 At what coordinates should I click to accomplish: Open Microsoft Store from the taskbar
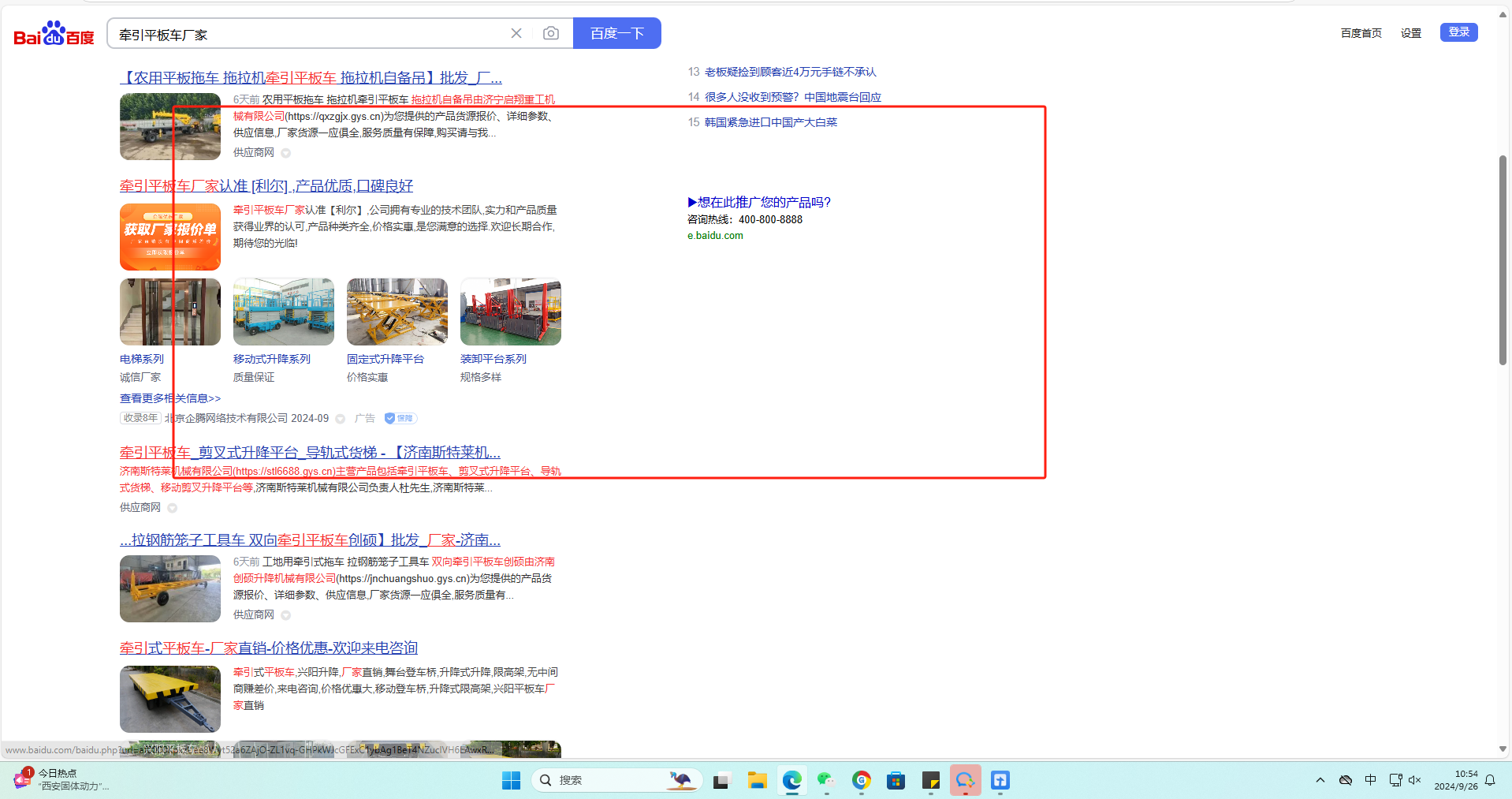(896, 780)
